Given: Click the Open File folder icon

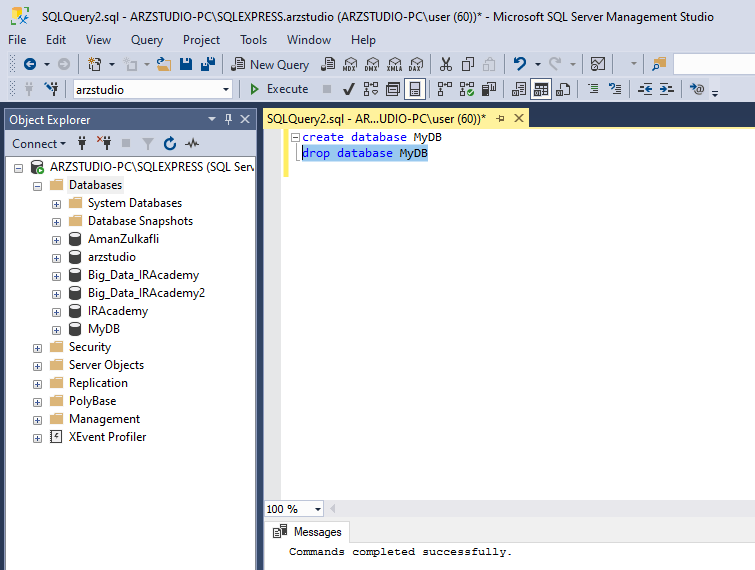Looking at the screenshot, I should (164, 64).
